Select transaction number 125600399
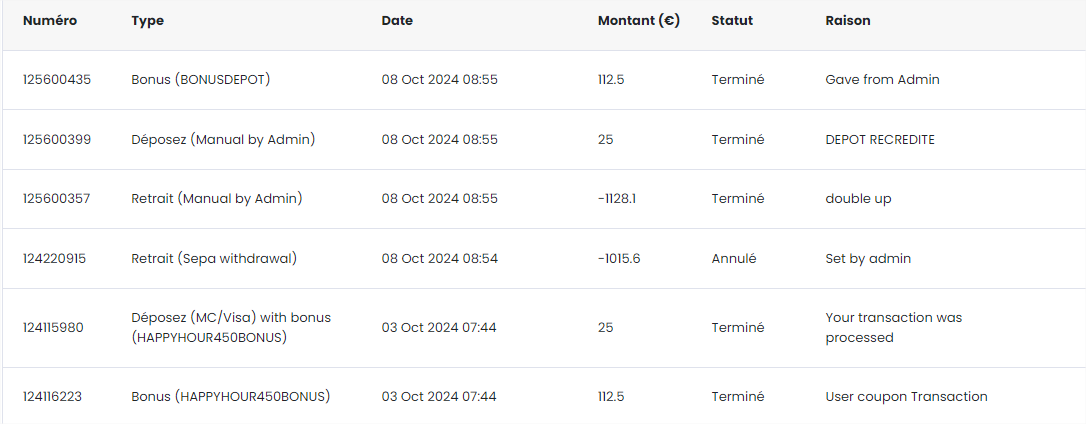 click(57, 140)
